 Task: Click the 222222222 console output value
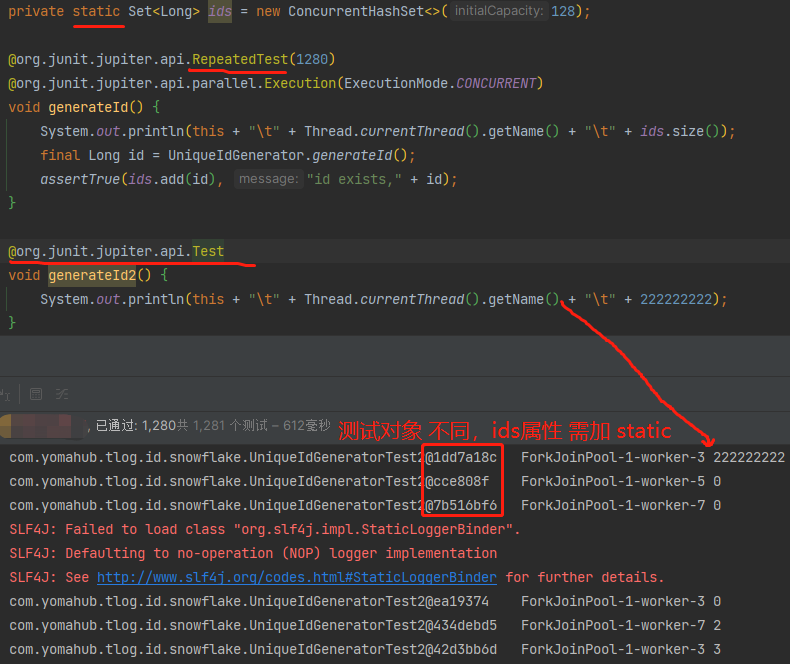[x=749, y=457]
